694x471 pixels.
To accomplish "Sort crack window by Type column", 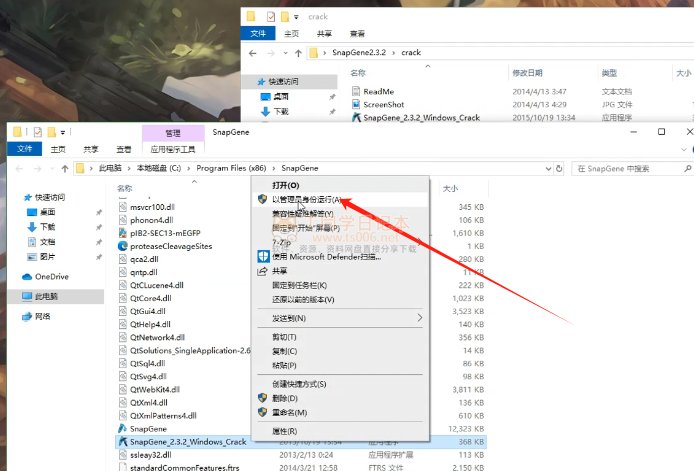I will tap(609, 73).
